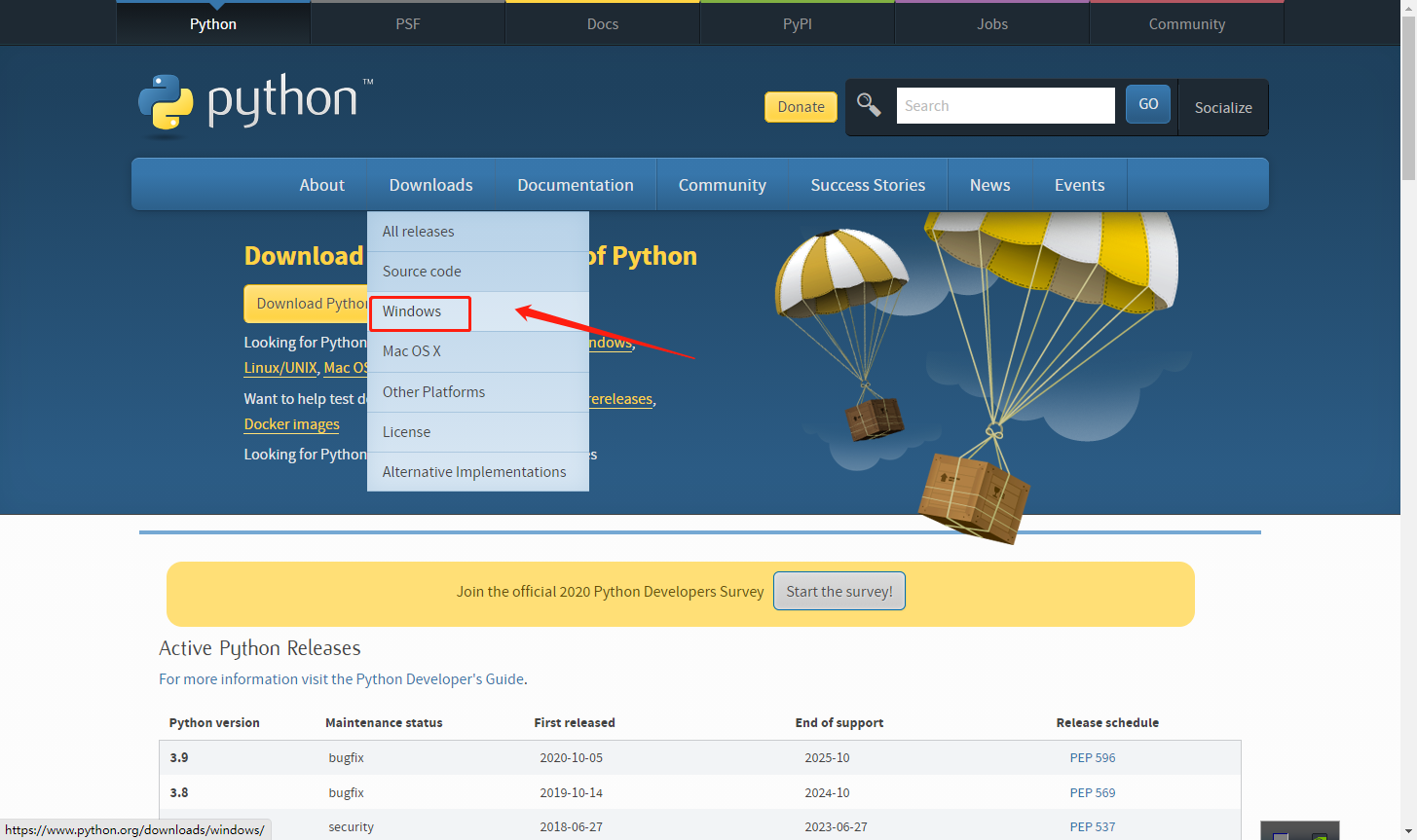
Task: Follow the Linux/UNIX link
Action: pyautogui.click(x=280, y=368)
